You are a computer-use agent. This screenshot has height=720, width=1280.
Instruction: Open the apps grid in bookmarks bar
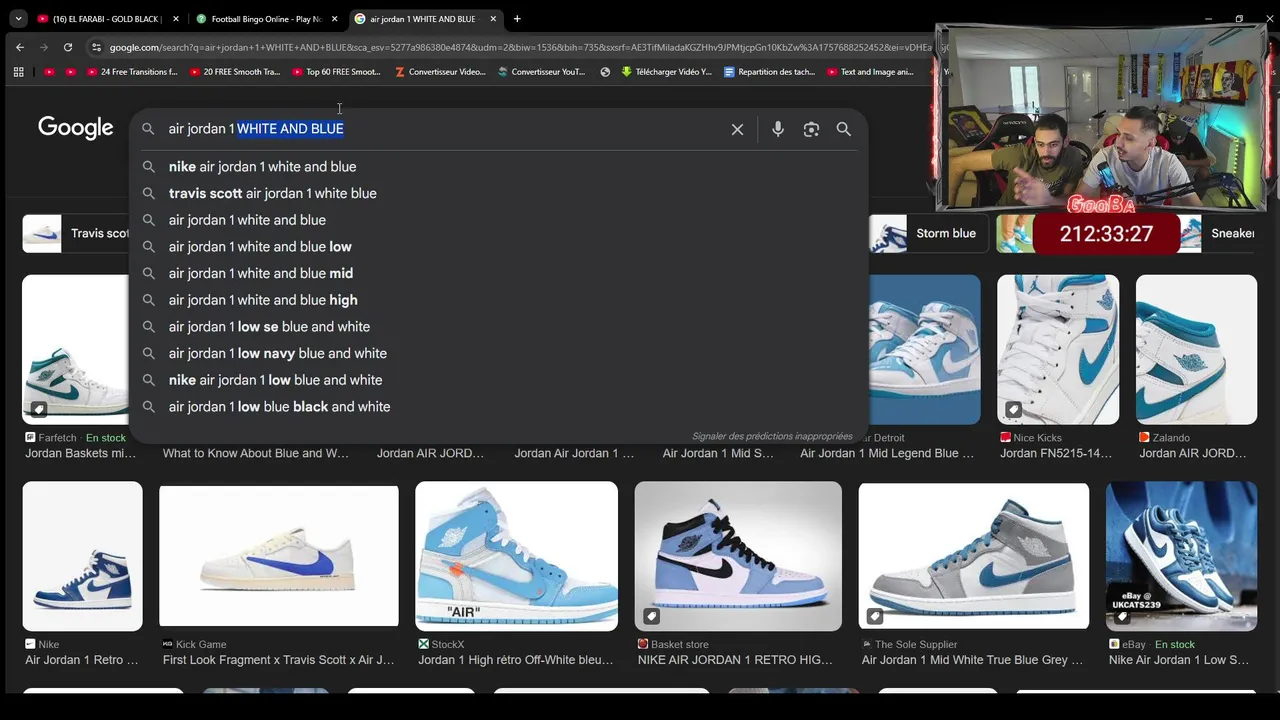(x=18, y=72)
